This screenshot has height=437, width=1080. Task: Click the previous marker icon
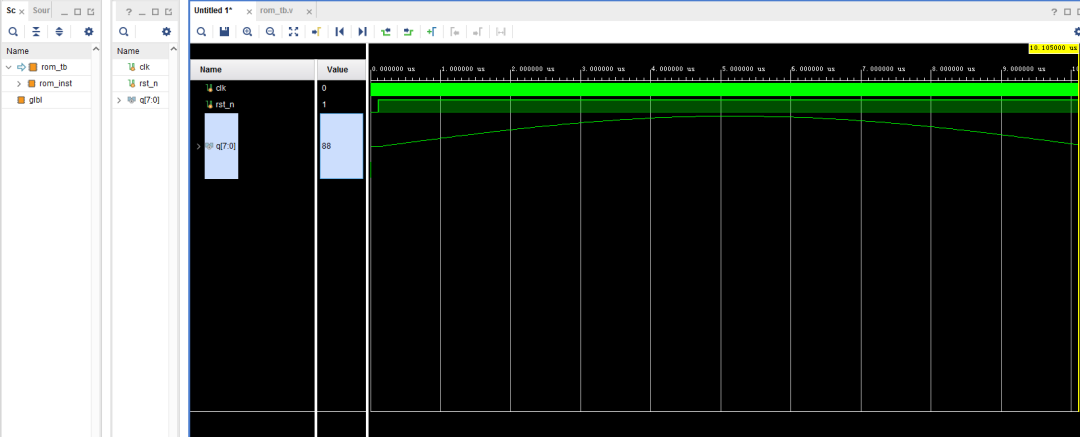455,32
